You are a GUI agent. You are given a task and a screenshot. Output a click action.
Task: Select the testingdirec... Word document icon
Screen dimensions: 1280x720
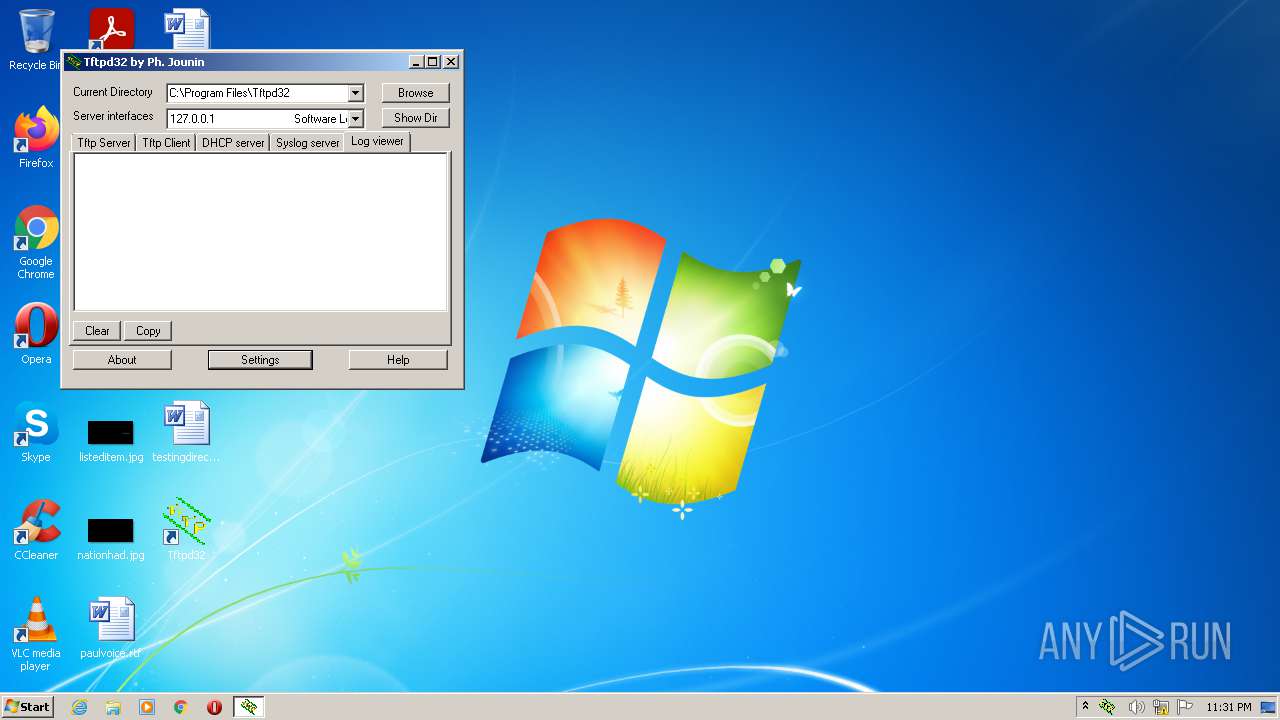pos(187,432)
